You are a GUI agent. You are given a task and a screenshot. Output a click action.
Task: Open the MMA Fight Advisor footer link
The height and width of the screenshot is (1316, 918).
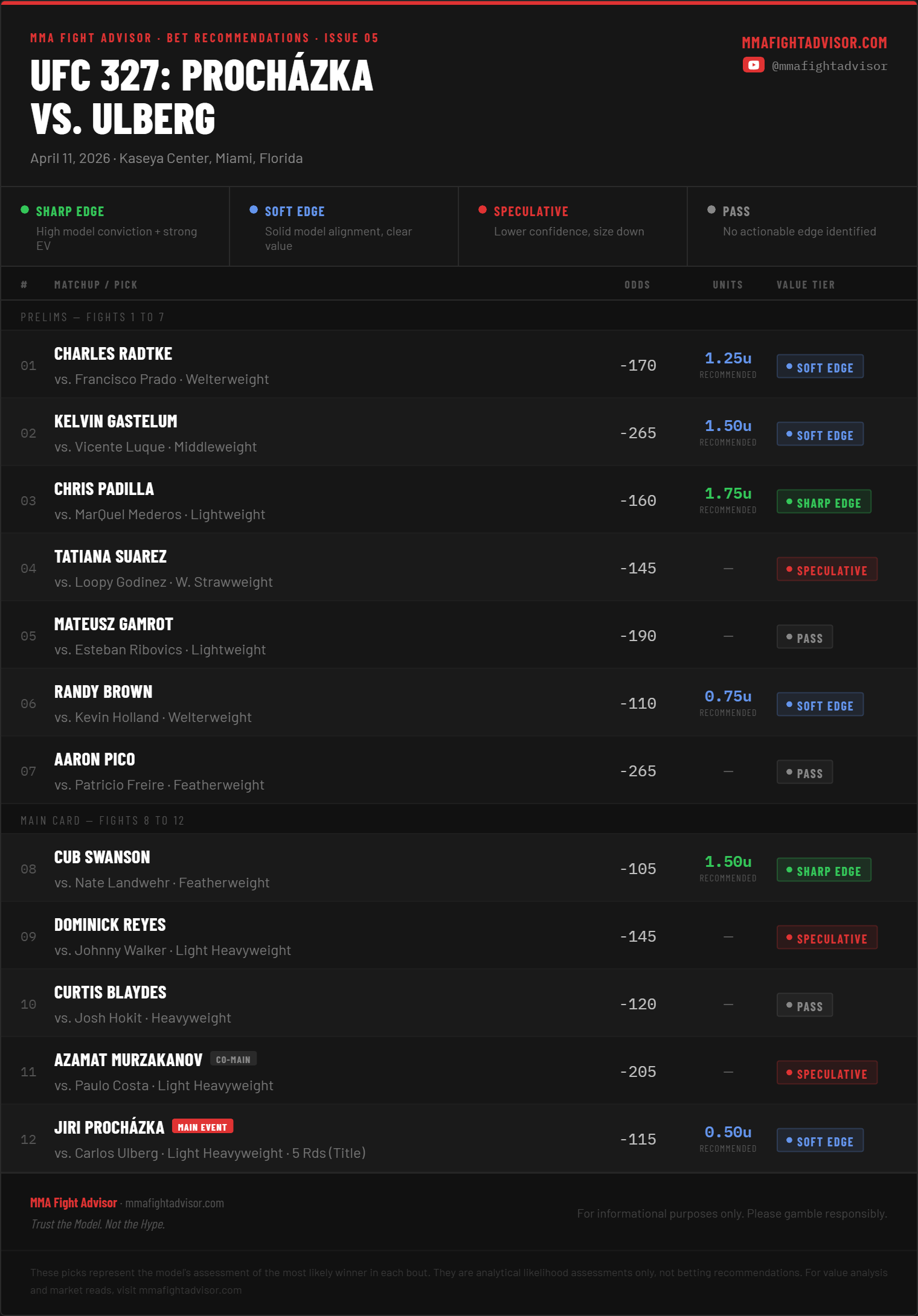tap(74, 1203)
